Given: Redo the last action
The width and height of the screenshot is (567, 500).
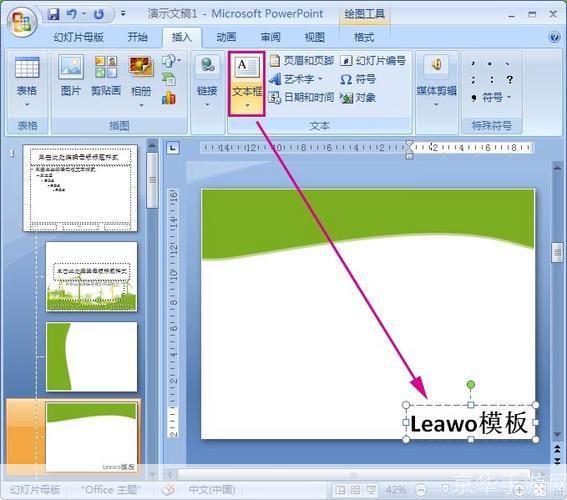Looking at the screenshot, I should click(x=99, y=14).
